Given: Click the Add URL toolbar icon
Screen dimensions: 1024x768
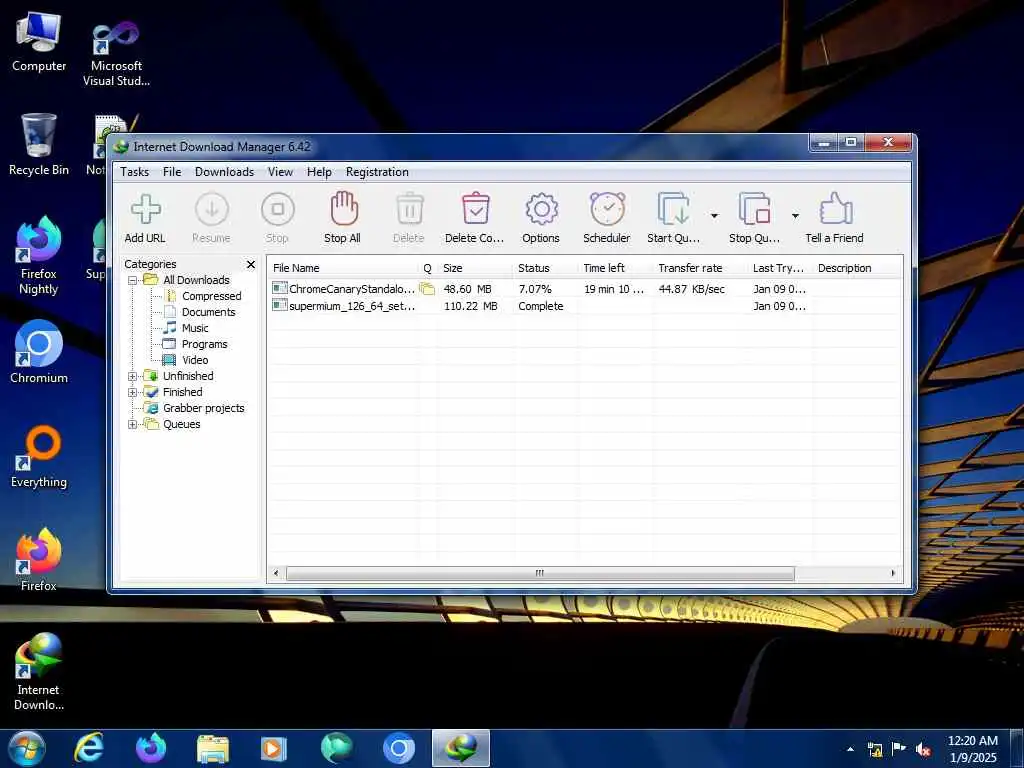Looking at the screenshot, I should [146, 209].
